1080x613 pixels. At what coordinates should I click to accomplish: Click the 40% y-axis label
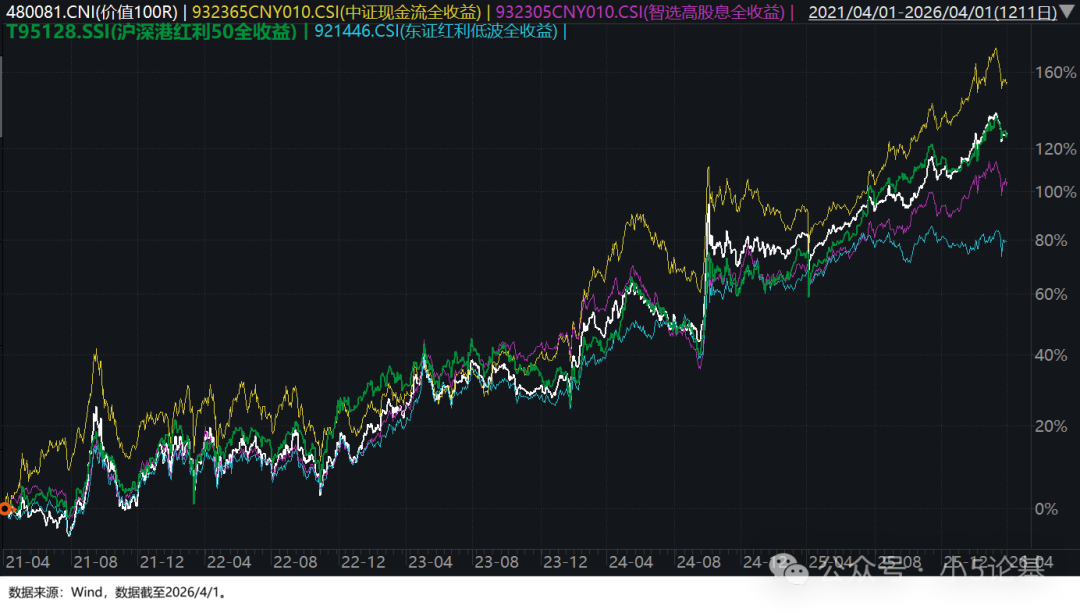[1052, 356]
